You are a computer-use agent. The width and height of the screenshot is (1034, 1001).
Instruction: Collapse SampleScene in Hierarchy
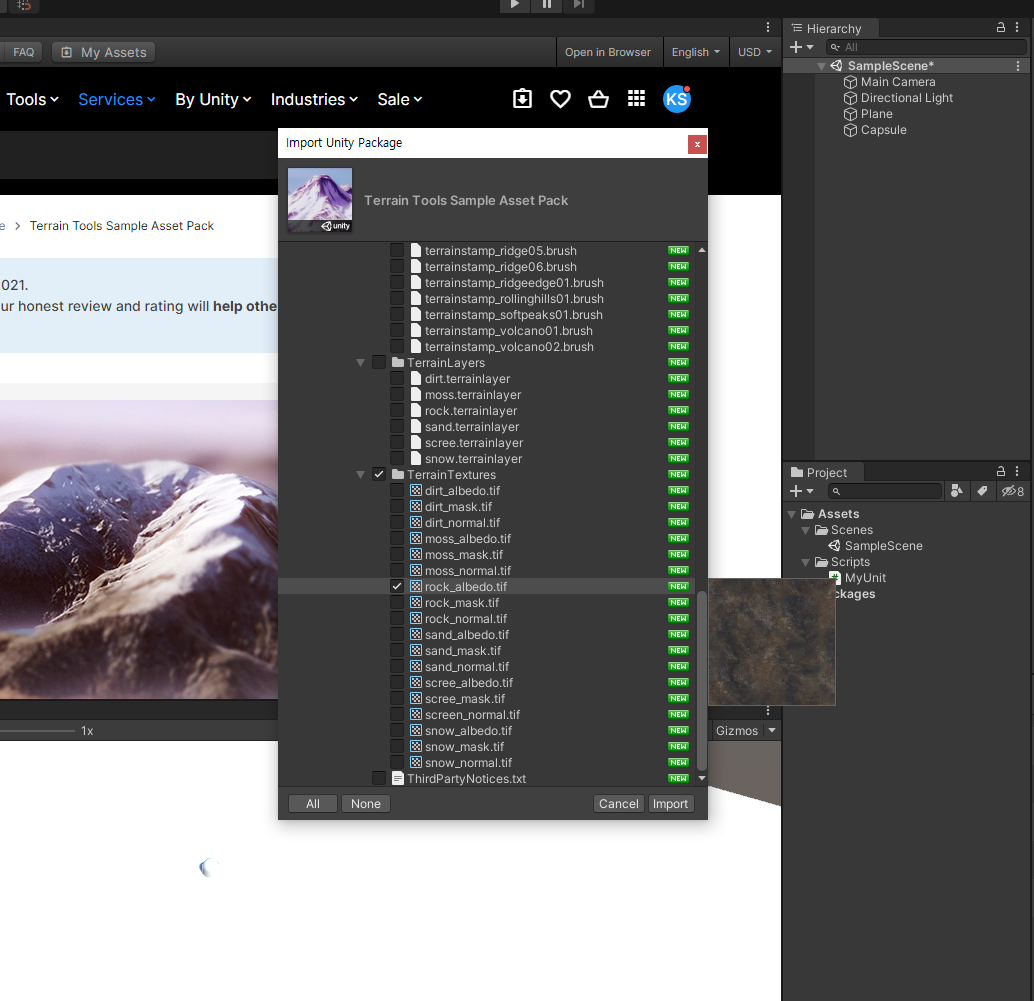[x=822, y=66]
